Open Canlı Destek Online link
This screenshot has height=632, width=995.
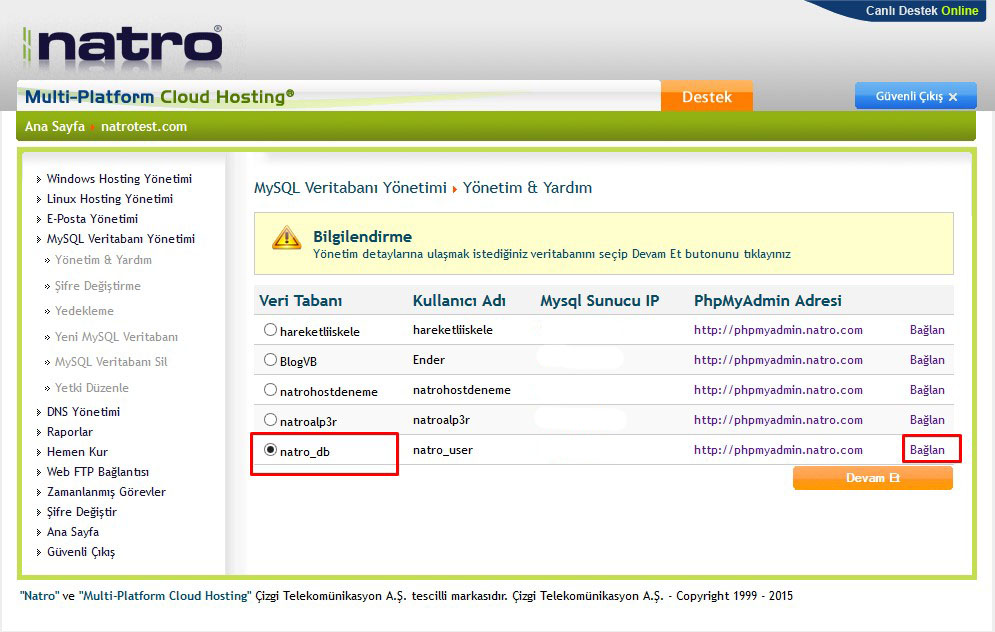coord(922,11)
